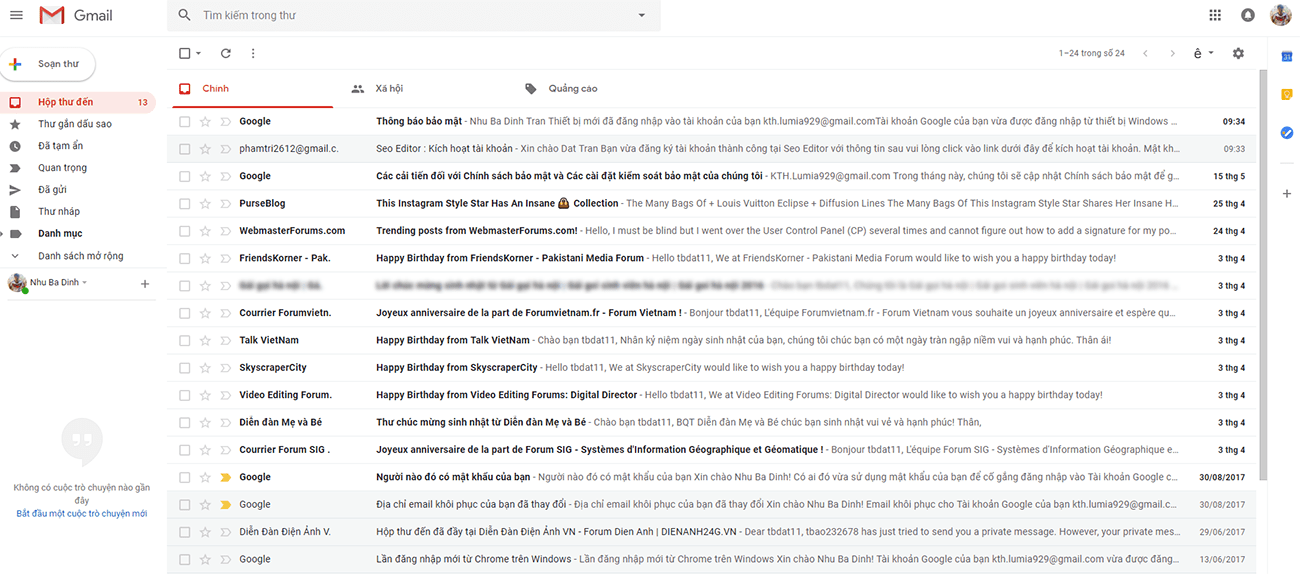
Task: Go to the newer messages arrow
Action: [x=1146, y=53]
